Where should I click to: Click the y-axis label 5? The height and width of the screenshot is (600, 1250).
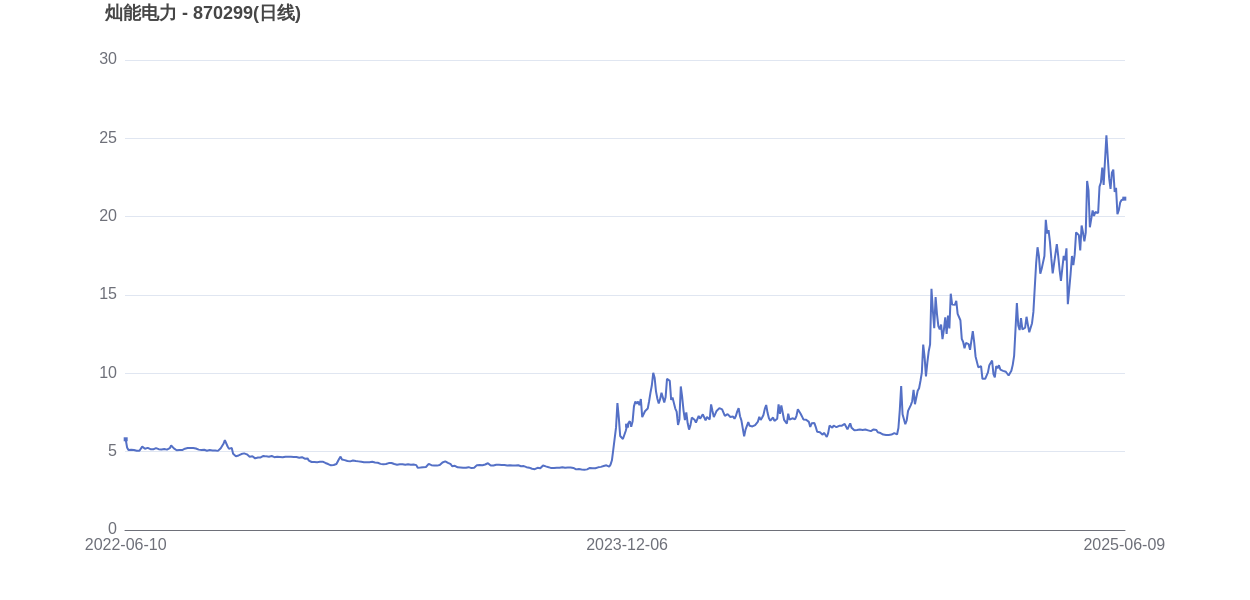(x=113, y=451)
